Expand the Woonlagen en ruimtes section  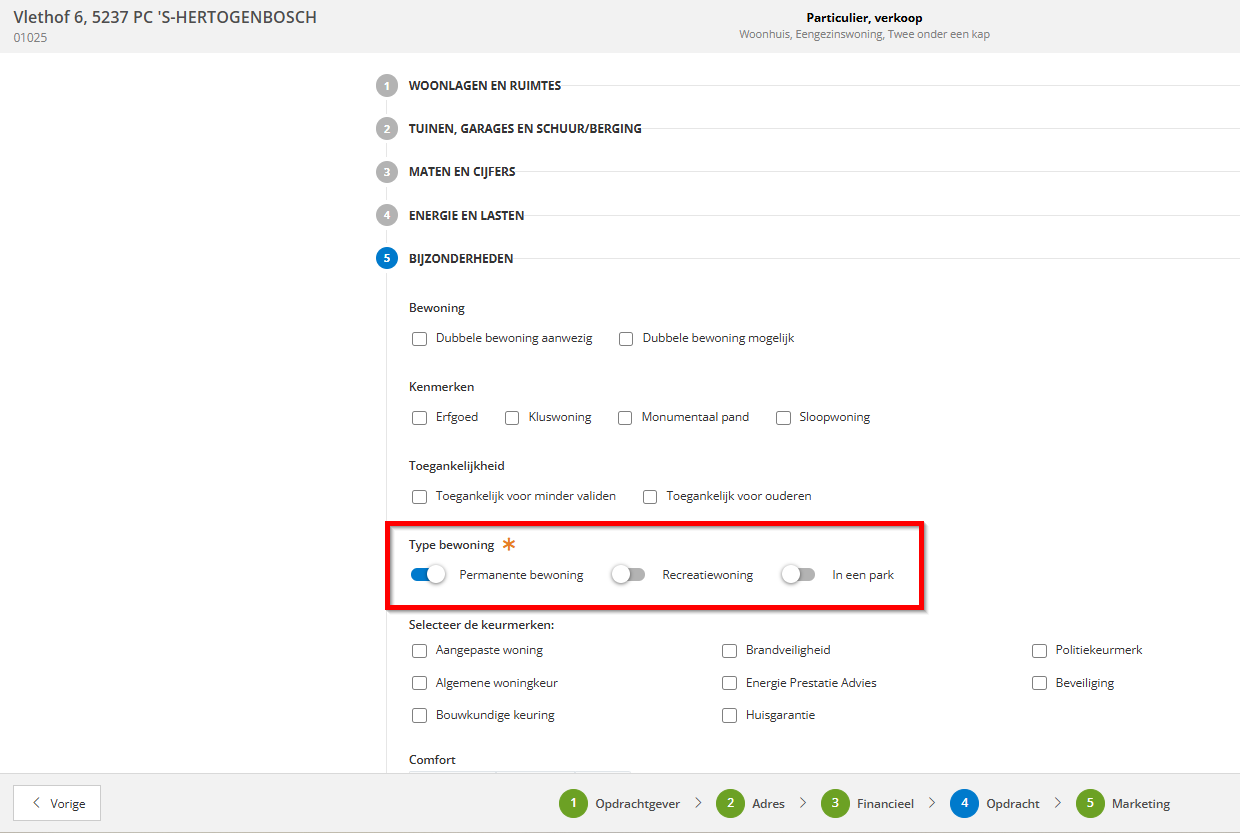[485, 86]
